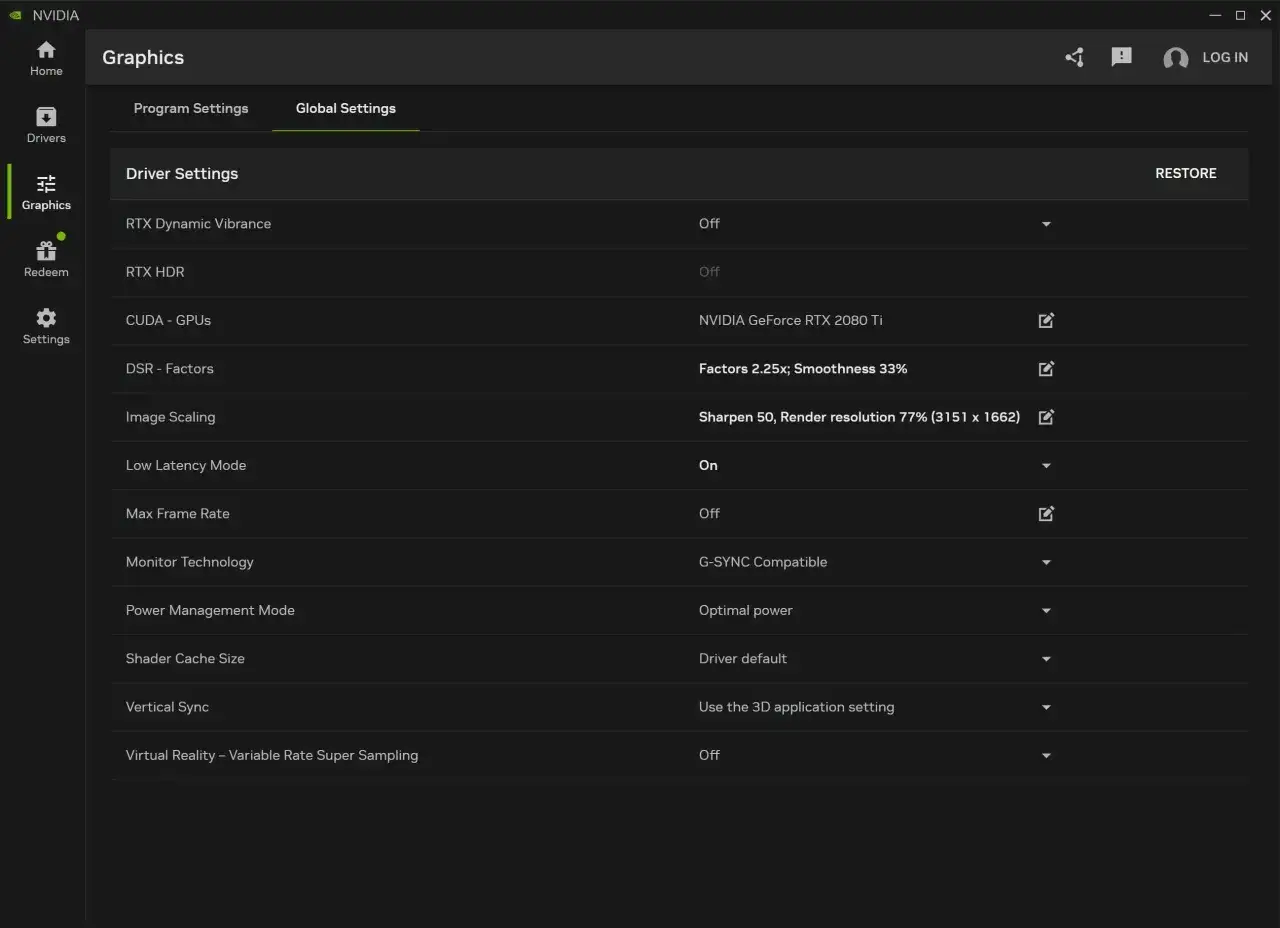Click the Vertical Sync label
The image size is (1280, 928).
(x=167, y=707)
